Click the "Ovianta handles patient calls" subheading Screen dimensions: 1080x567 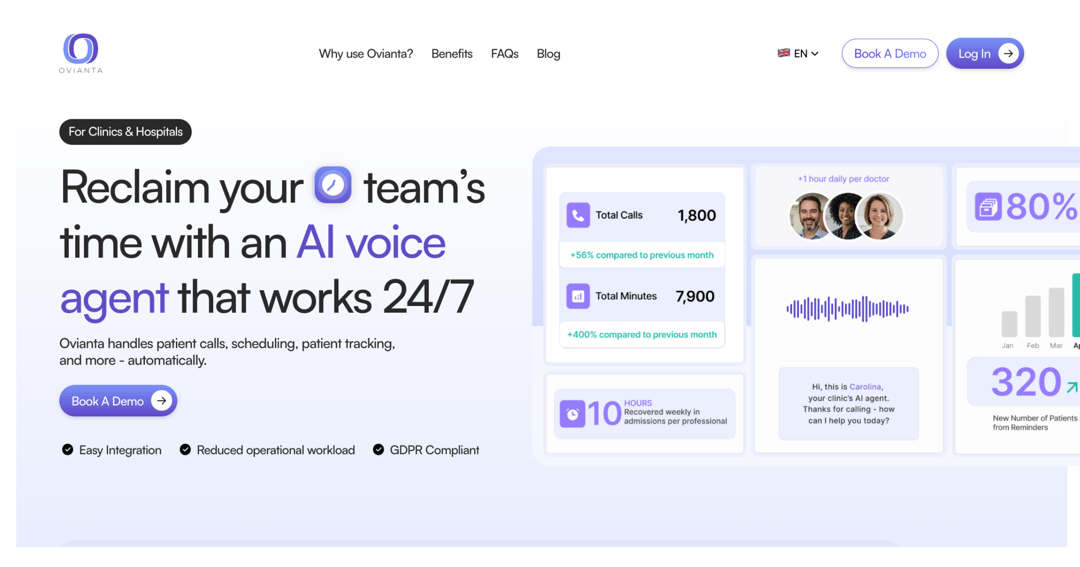pos(227,351)
